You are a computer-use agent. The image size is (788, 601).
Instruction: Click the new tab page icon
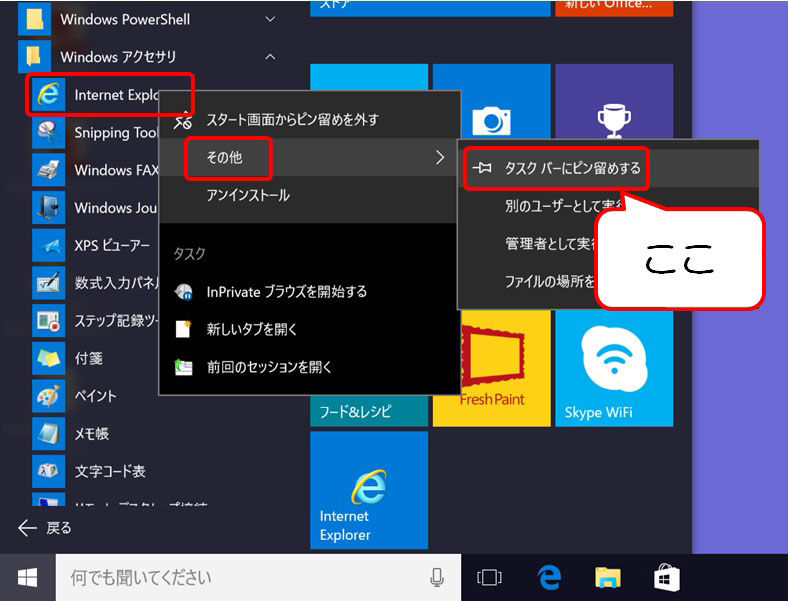coord(183,329)
